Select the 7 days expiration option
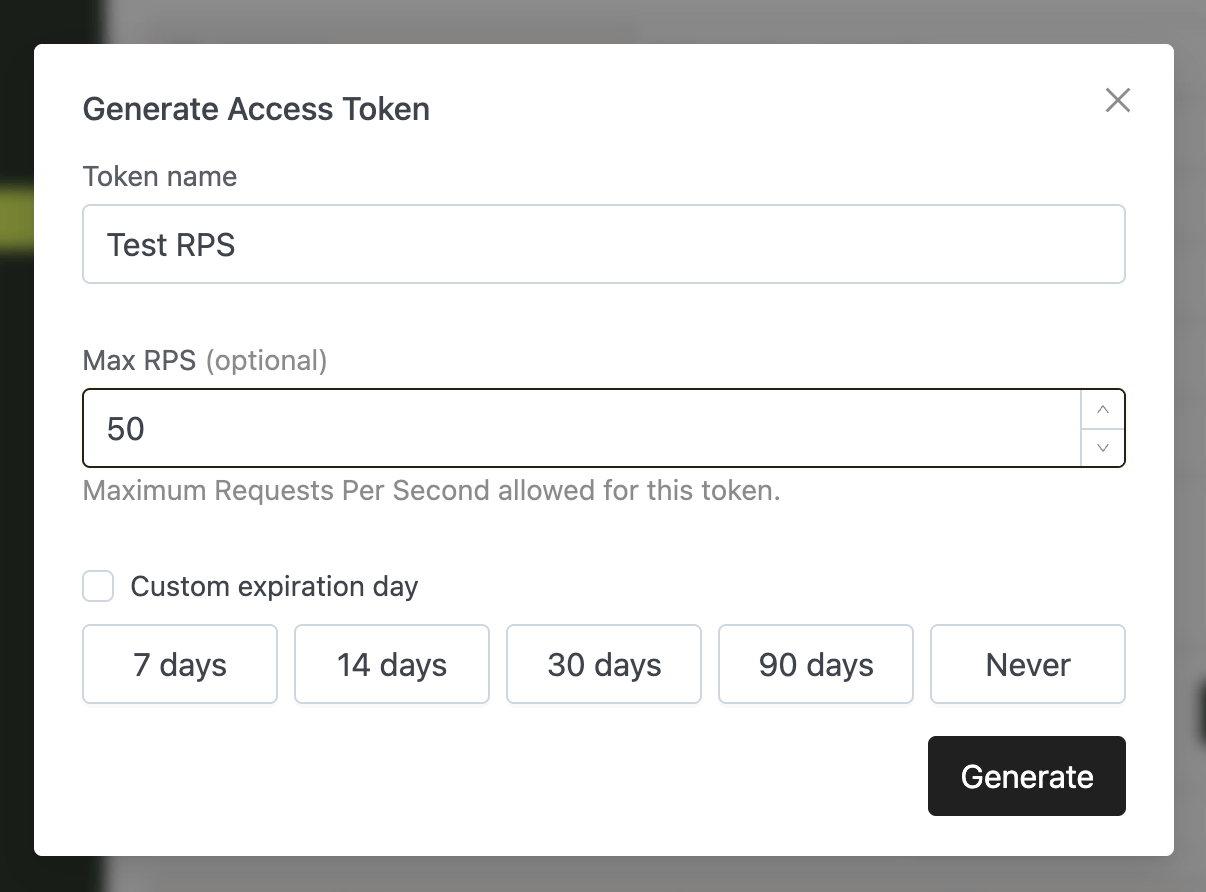The width and height of the screenshot is (1206, 892). click(180, 665)
